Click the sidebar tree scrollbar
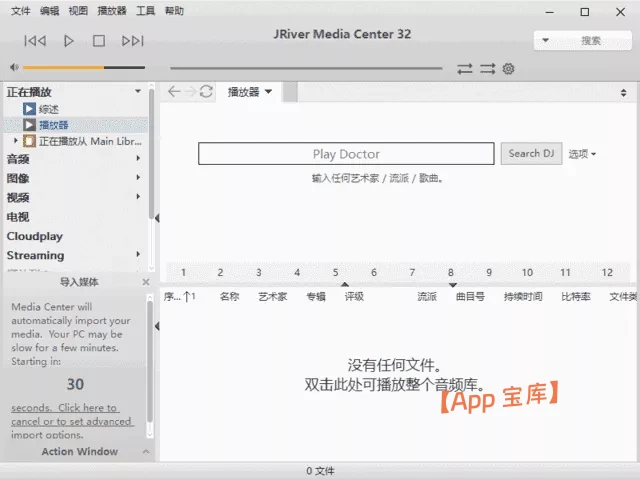The image size is (640, 480). [x=151, y=154]
